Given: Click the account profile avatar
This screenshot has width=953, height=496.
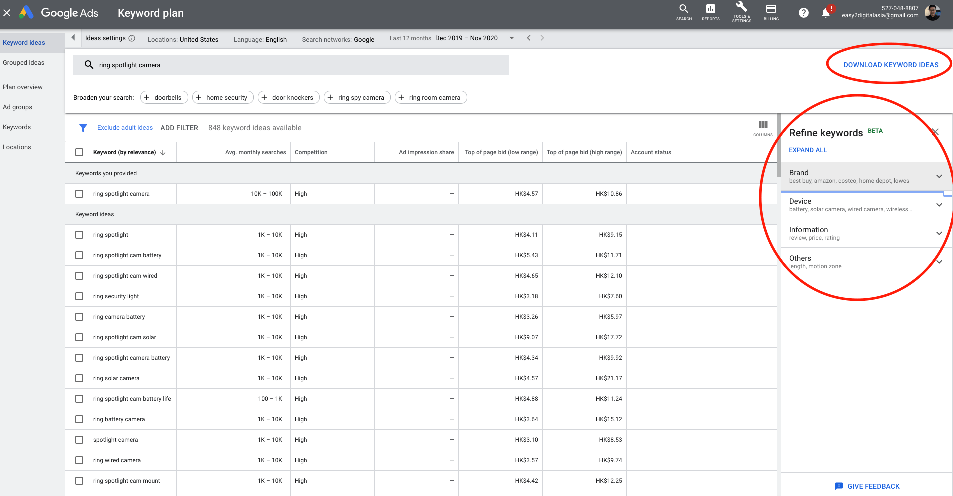Looking at the screenshot, I should pyautogui.click(x=932, y=13).
